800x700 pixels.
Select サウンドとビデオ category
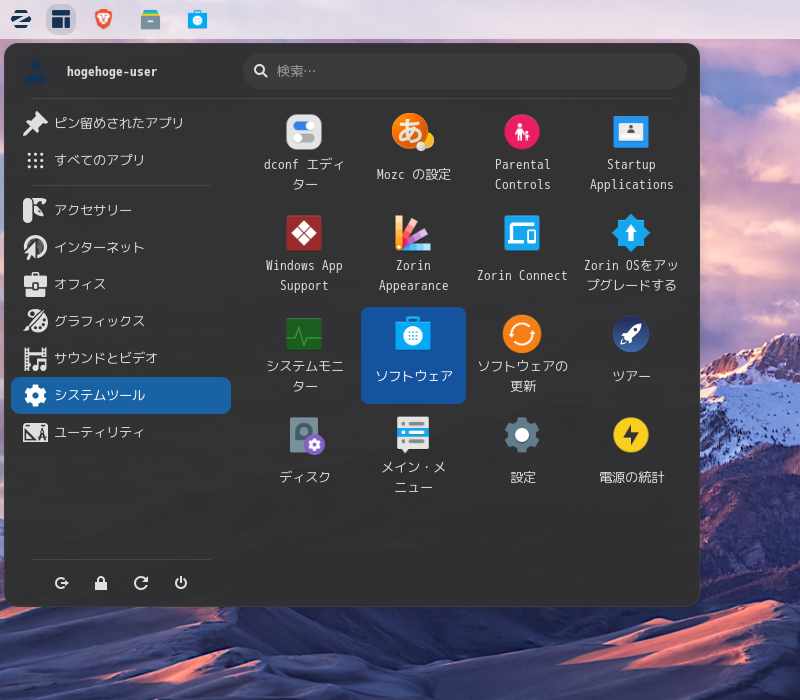coord(121,358)
